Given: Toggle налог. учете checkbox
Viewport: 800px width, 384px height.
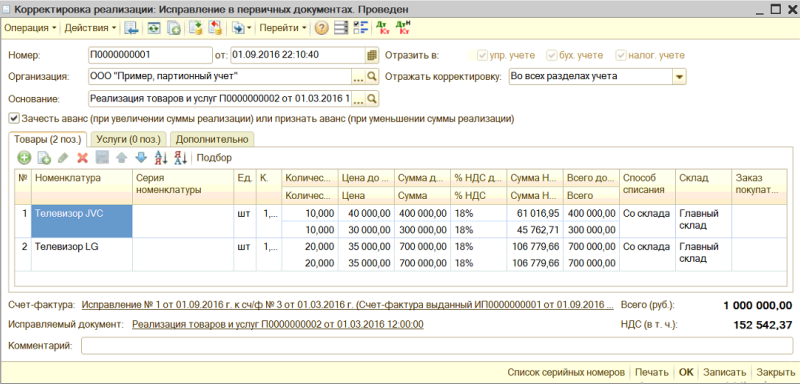Looking at the screenshot, I should pos(620,55).
